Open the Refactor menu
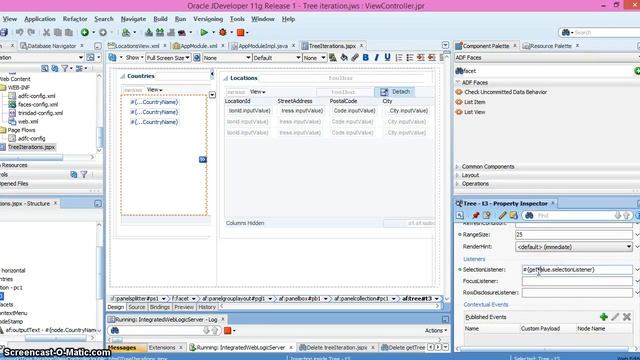Screen dimensions: 640x360 click(x=75, y=19)
